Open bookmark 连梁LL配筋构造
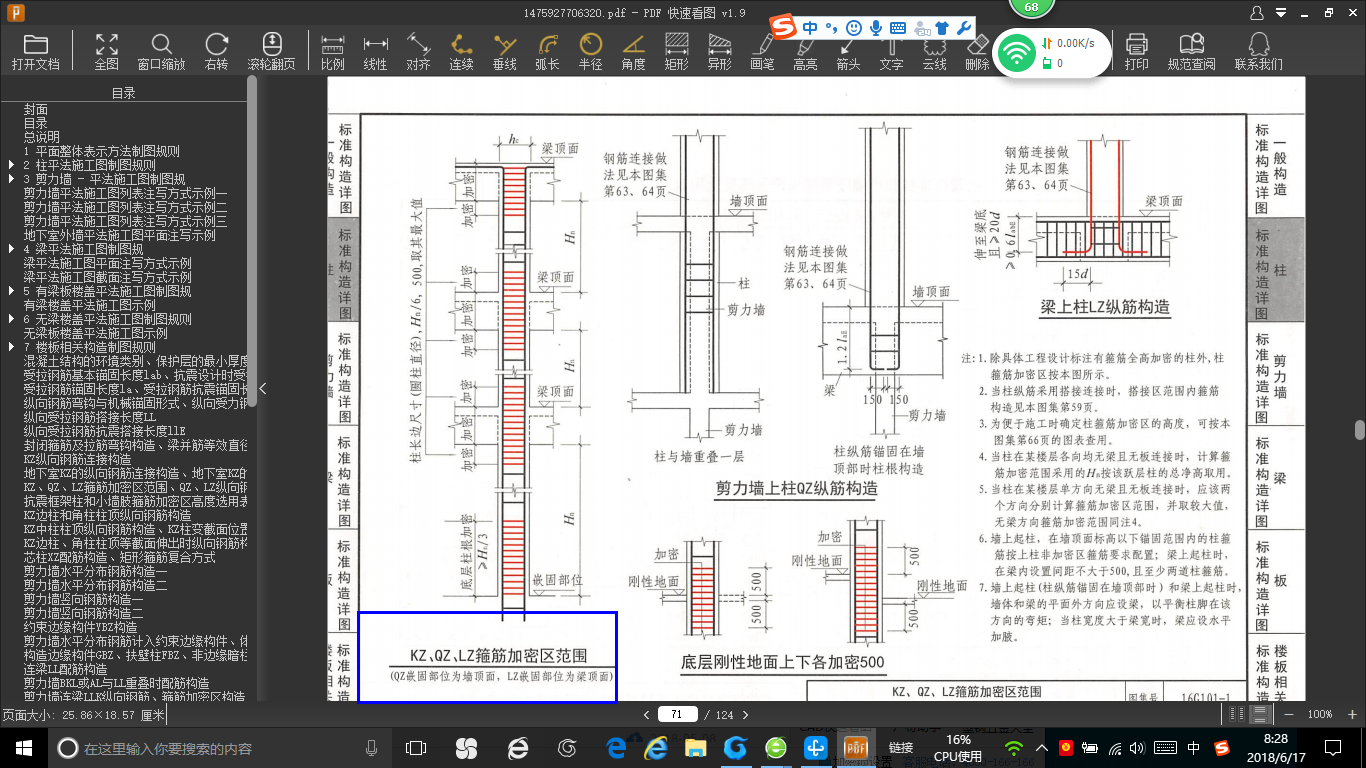The image size is (1366, 768). pyautogui.click(x=66, y=669)
